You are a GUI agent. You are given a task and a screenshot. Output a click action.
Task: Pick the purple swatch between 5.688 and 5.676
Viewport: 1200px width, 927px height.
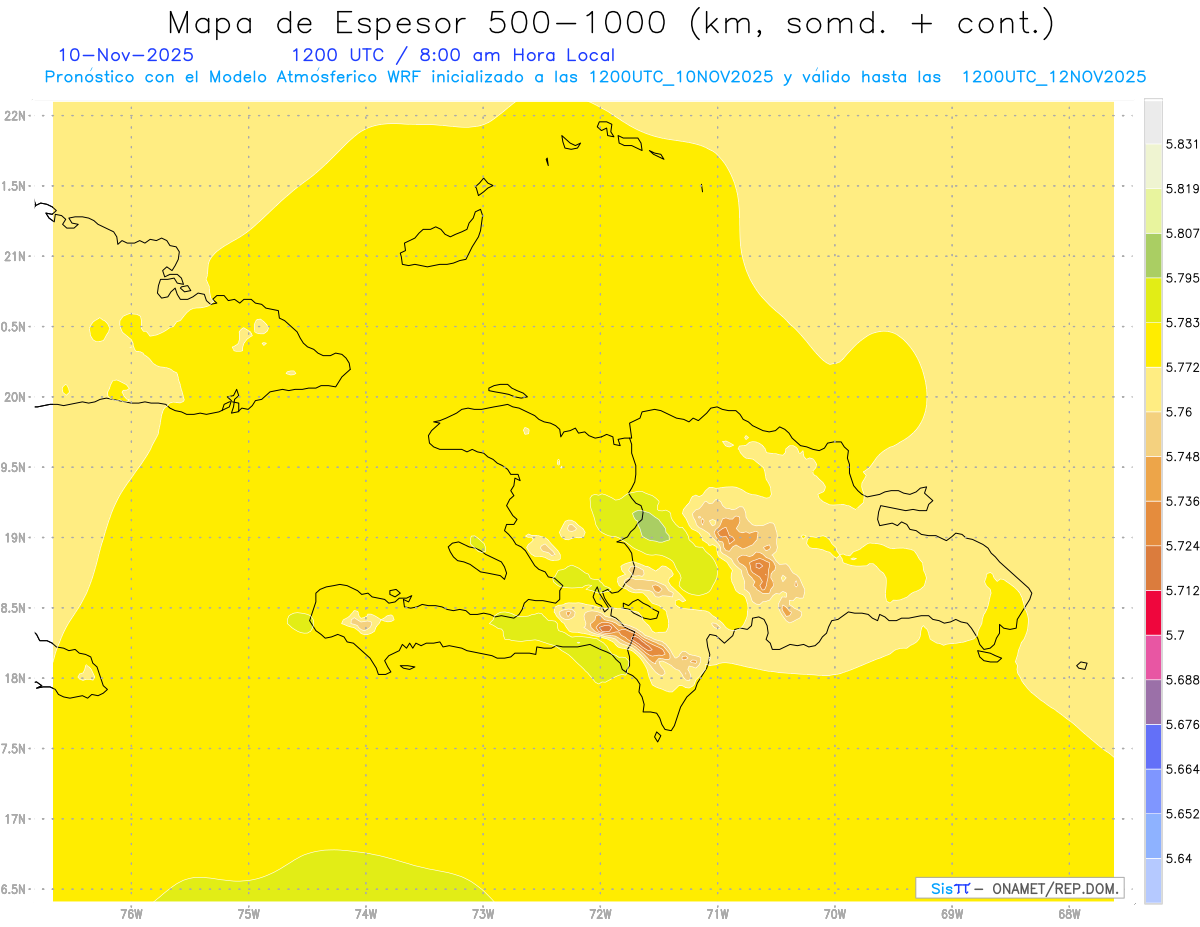pyautogui.click(x=1153, y=702)
